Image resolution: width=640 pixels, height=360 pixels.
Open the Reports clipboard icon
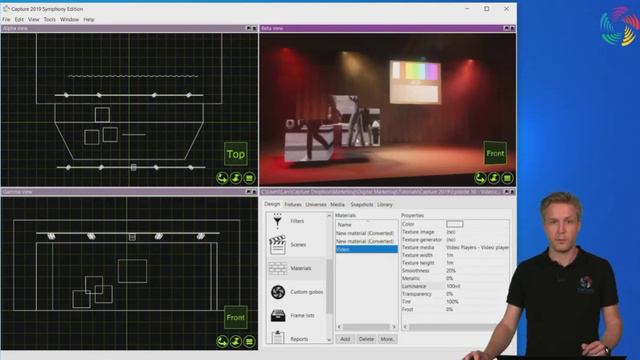click(x=278, y=337)
